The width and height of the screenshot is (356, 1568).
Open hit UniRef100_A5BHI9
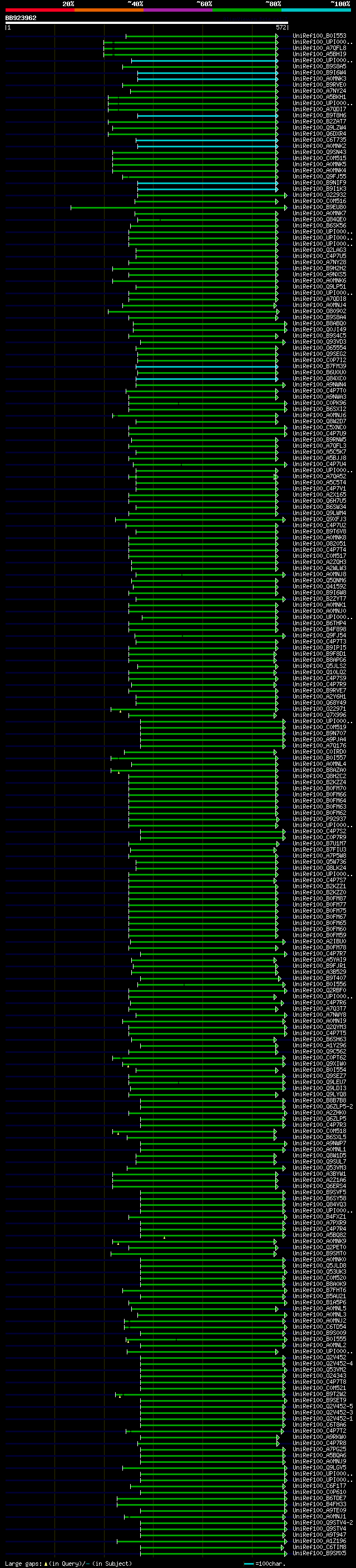click(x=319, y=54)
